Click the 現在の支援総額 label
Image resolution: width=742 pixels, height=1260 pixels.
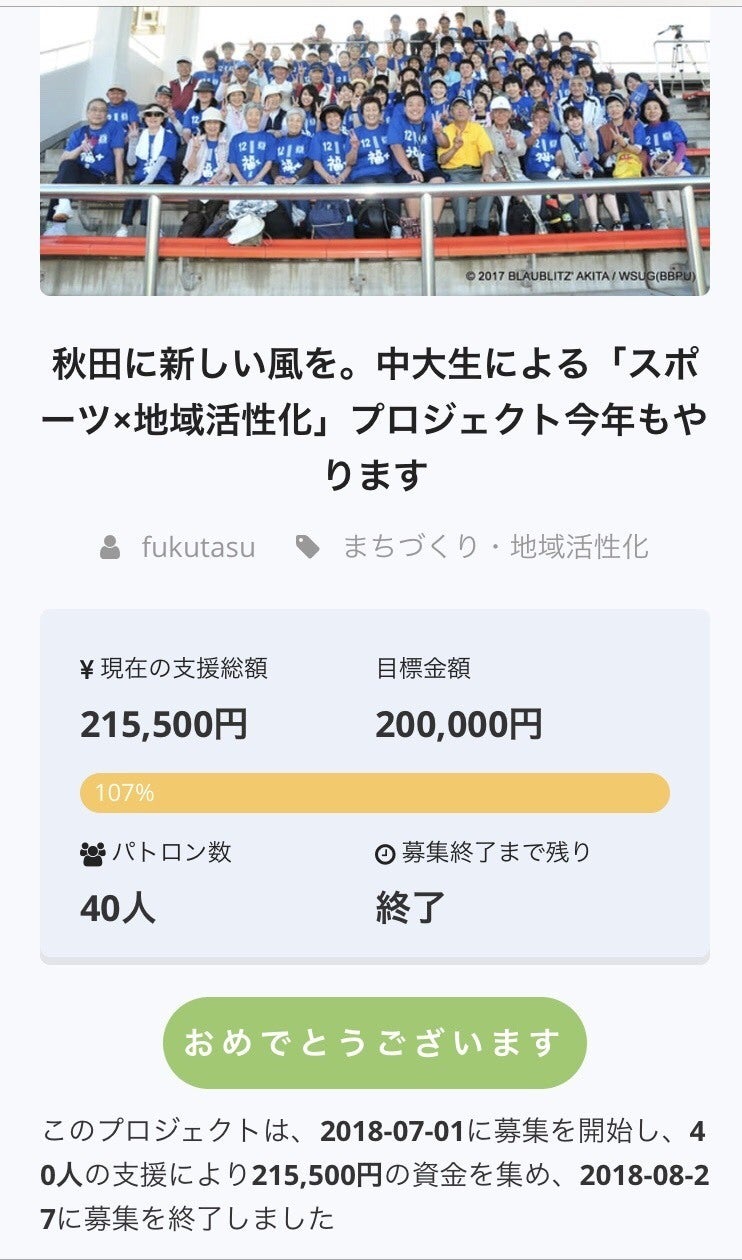coord(184,669)
